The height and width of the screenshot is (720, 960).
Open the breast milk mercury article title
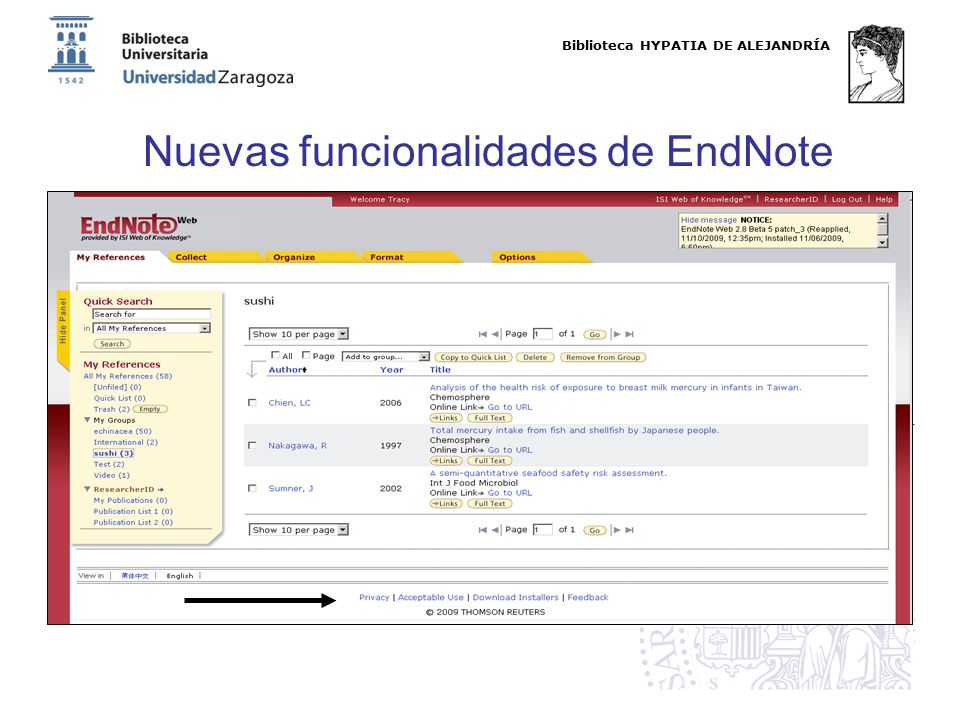tap(615, 388)
